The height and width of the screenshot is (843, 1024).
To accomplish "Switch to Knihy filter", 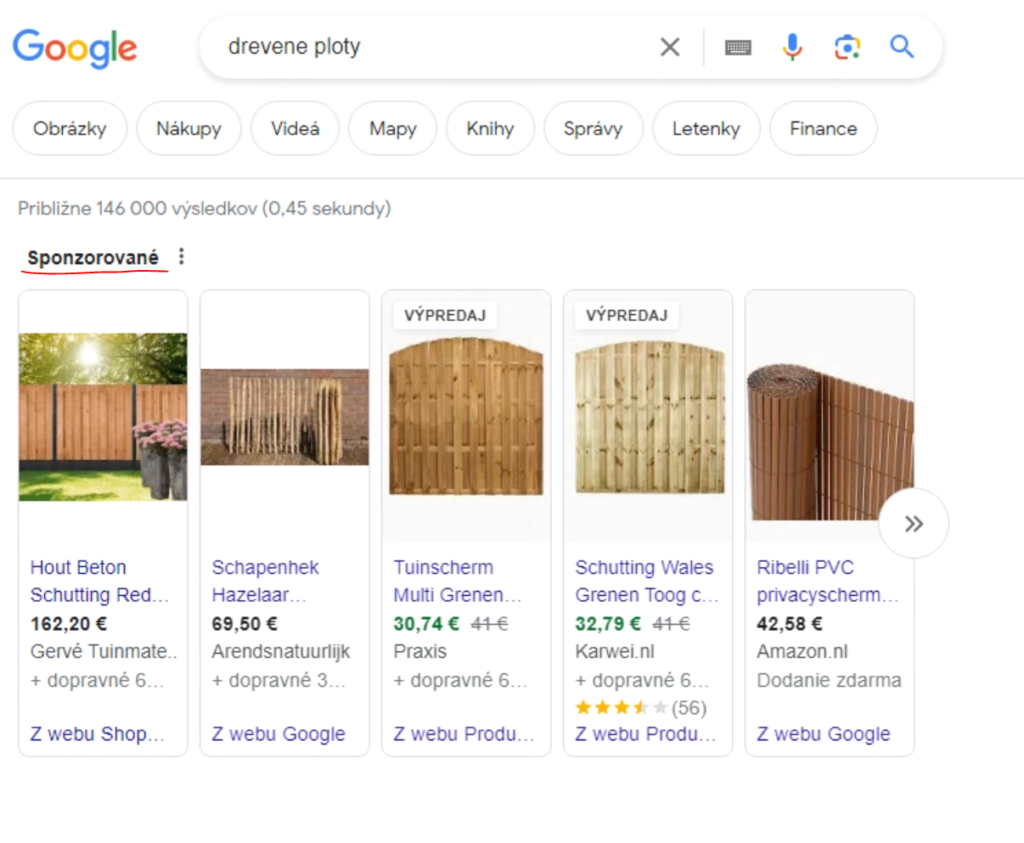I will tap(490, 129).
